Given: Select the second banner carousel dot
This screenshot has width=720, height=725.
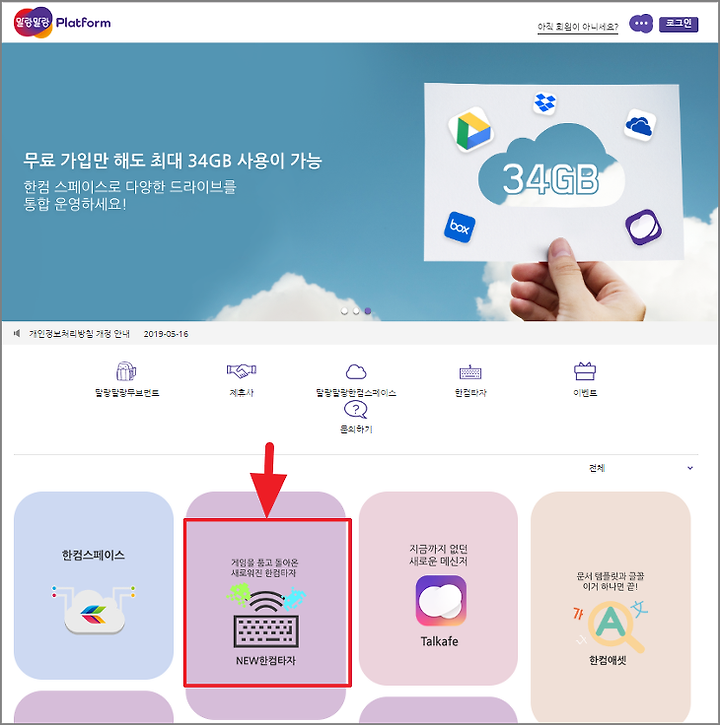Looking at the screenshot, I should click(356, 311).
